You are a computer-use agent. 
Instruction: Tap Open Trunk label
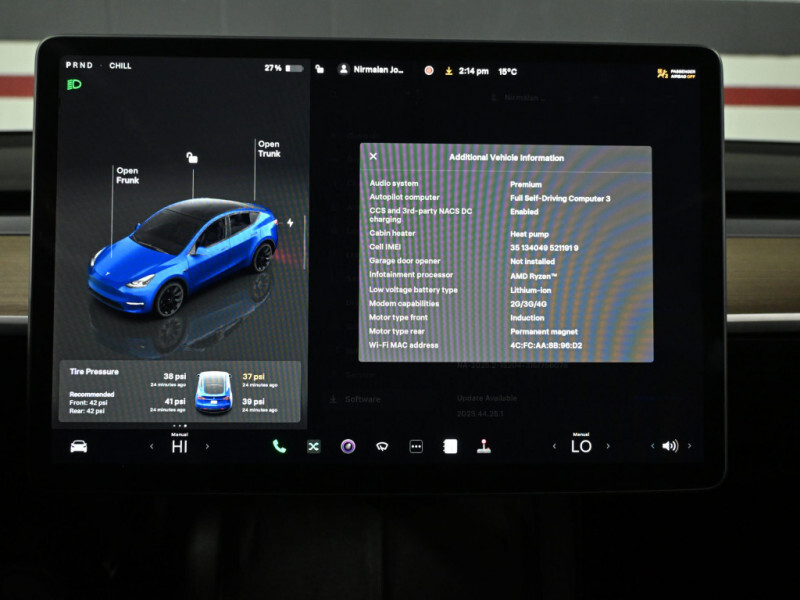coord(269,149)
